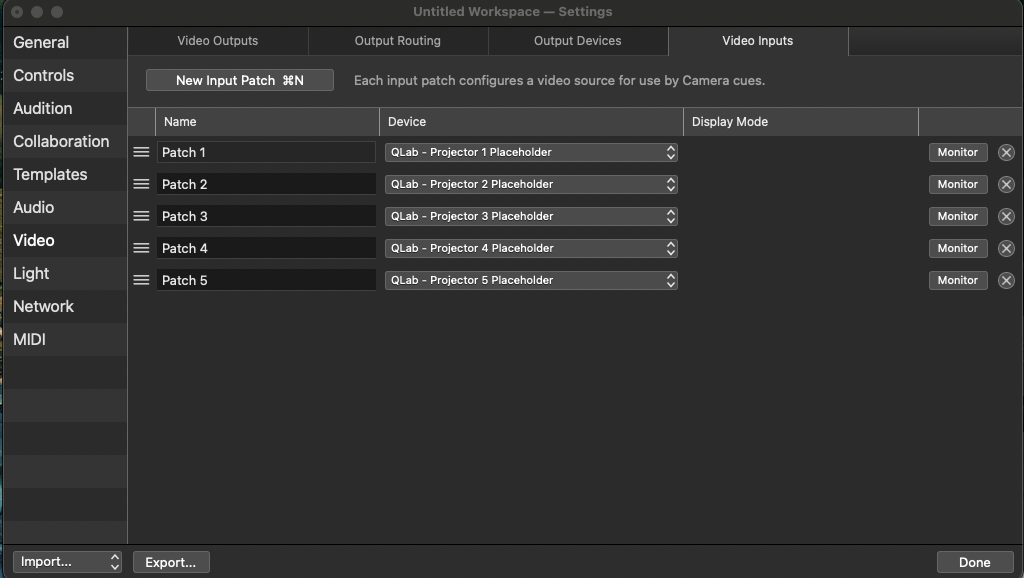
Task: Open the Import dropdown at bottom left
Action: coord(67,561)
